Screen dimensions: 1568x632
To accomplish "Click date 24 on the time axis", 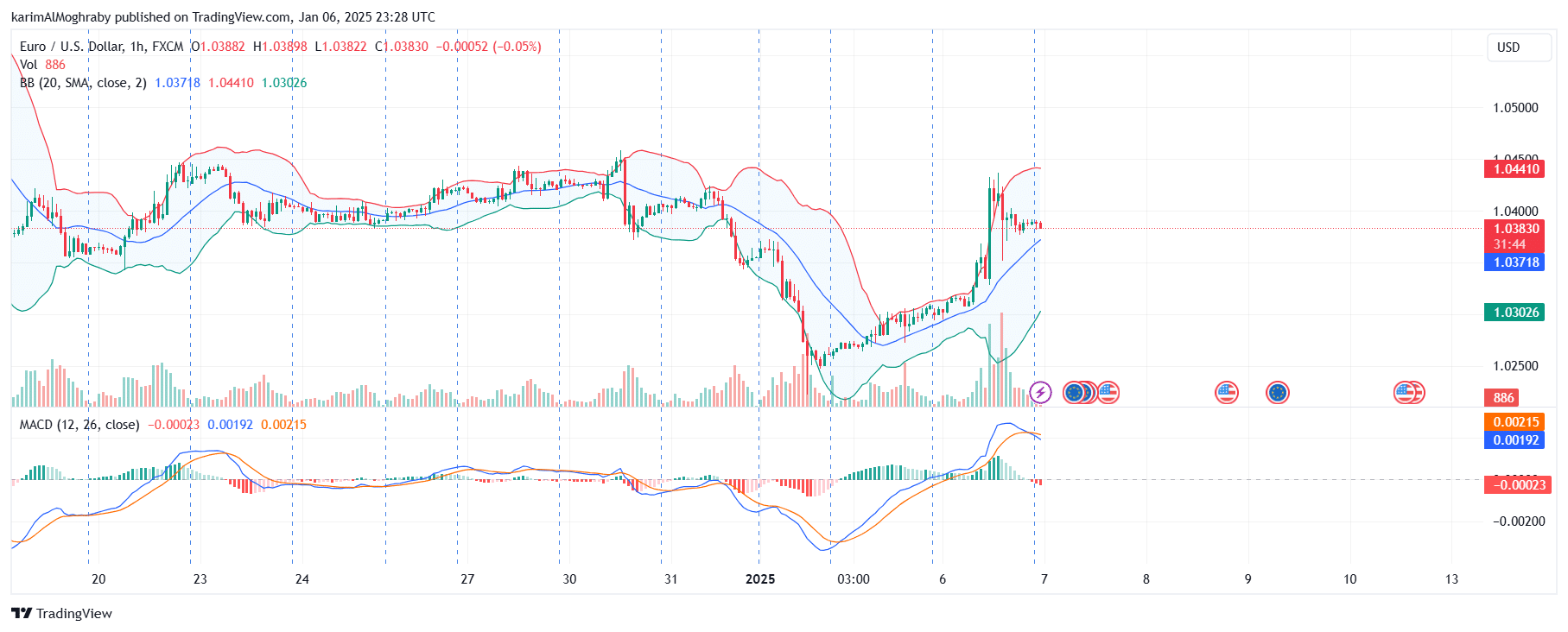I will tap(302, 579).
